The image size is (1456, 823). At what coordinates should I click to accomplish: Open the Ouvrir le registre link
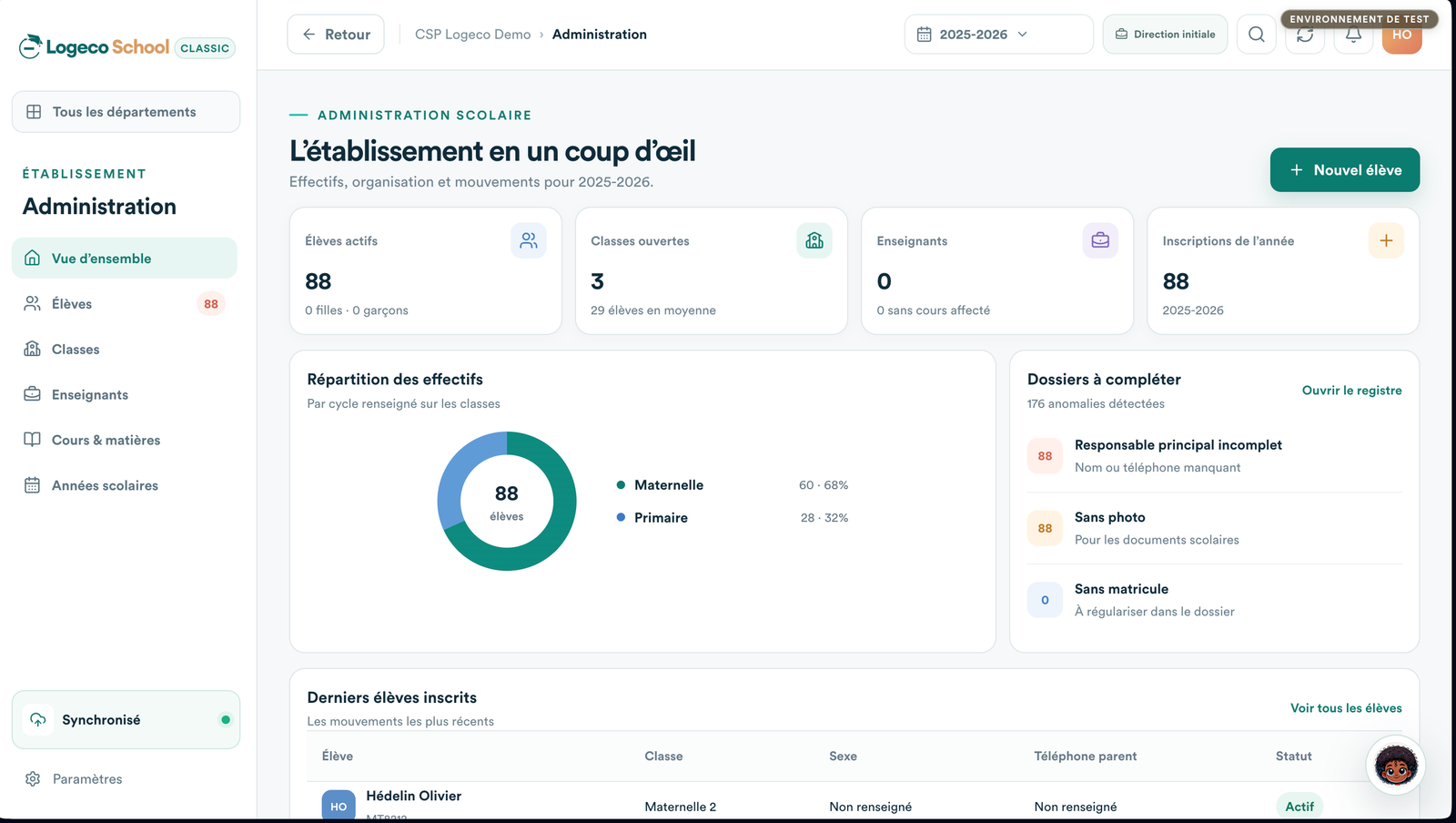coord(1352,391)
